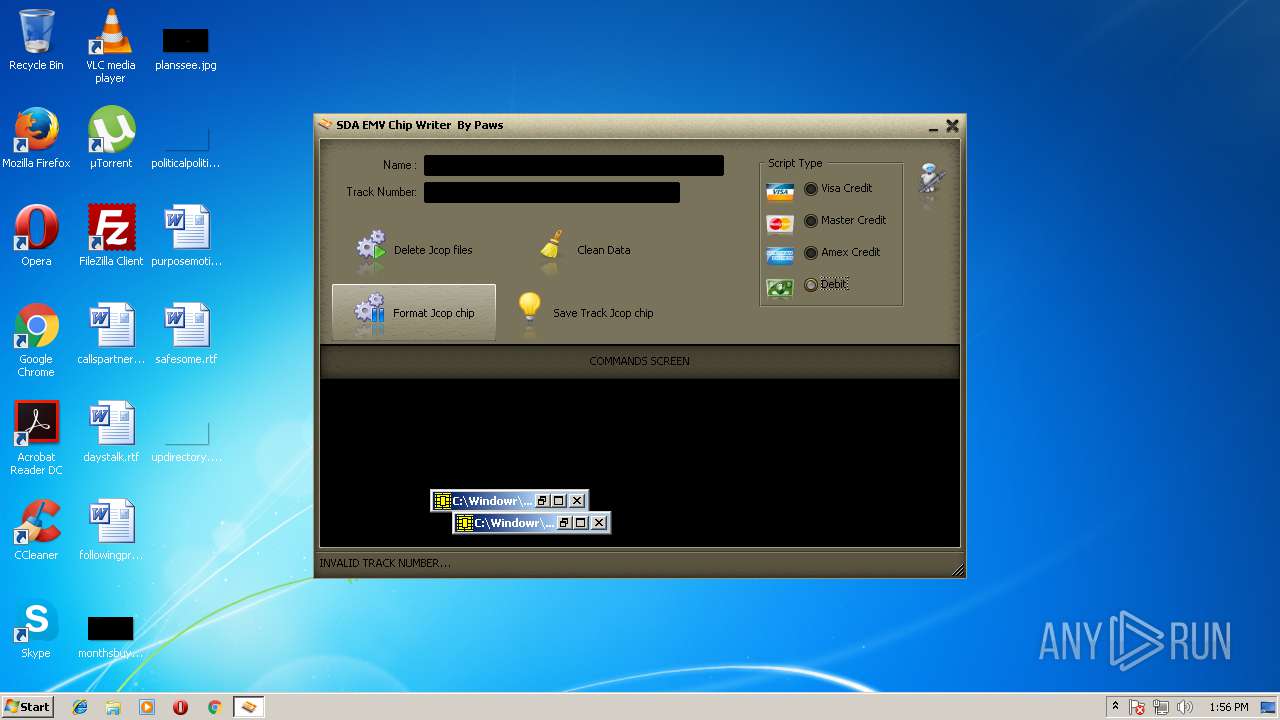Screen dimensions: 1280x720
Task: Open Windows Media Player from taskbar
Action: 147,707
